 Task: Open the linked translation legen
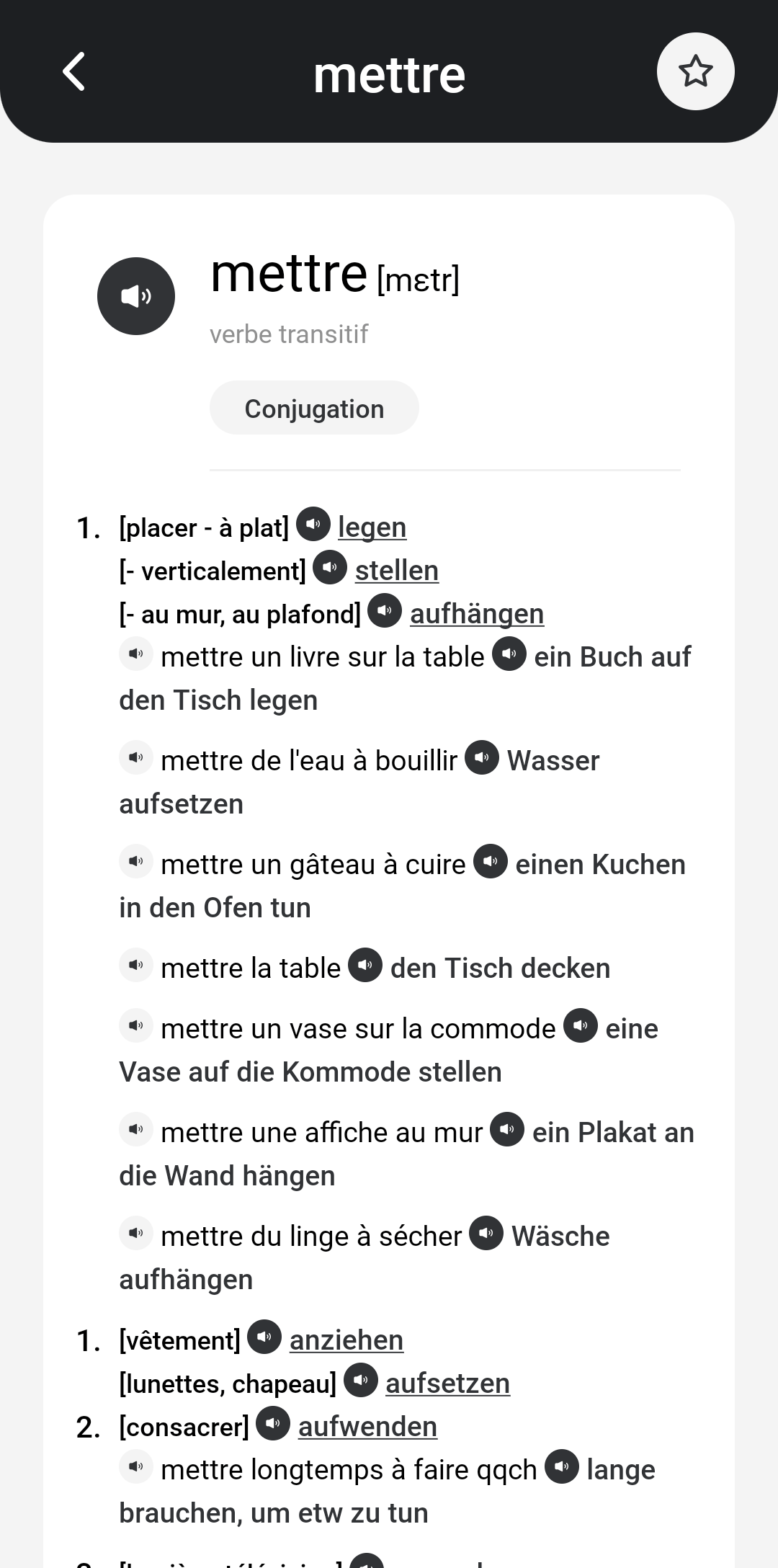[372, 527]
